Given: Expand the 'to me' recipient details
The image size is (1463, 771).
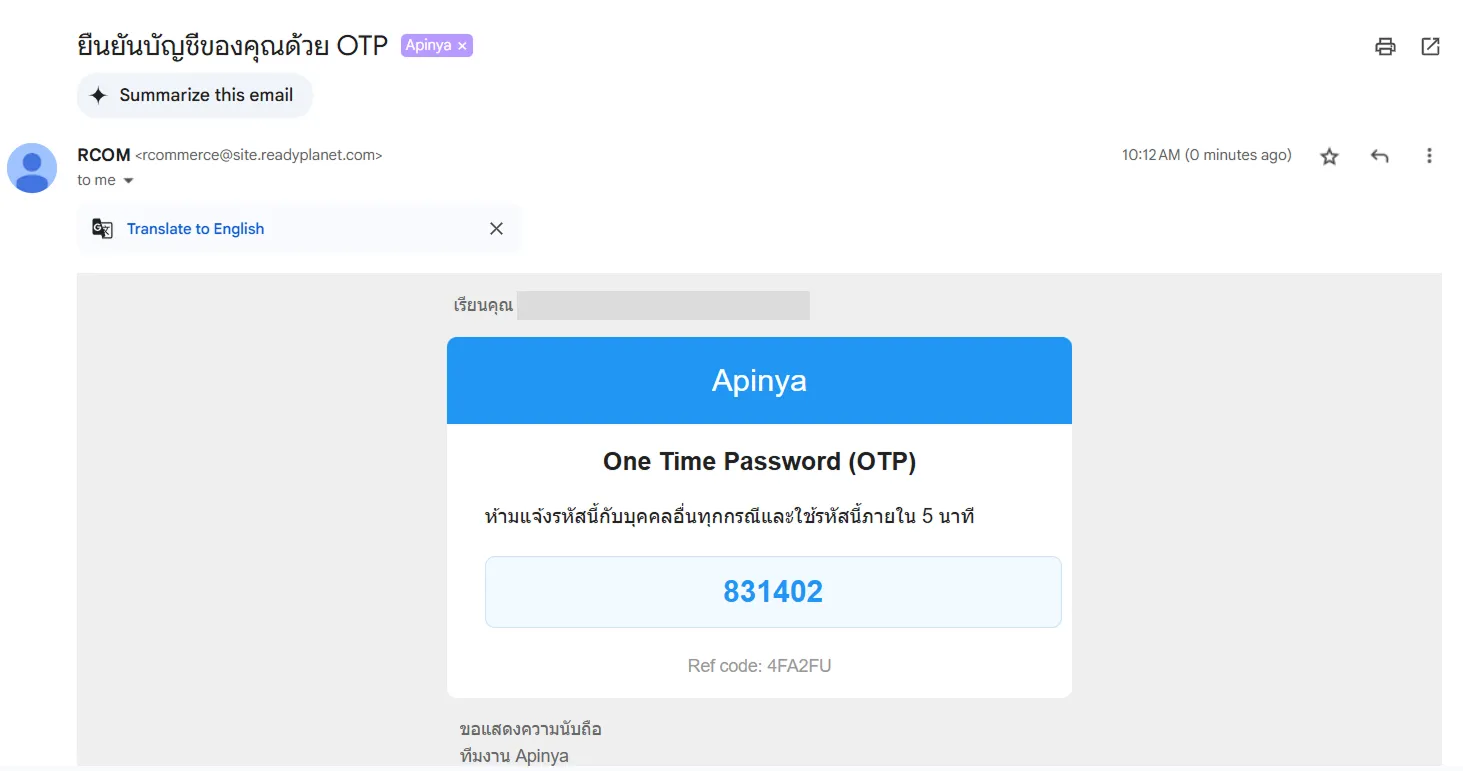Looking at the screenshot, I should click(128, 181).
